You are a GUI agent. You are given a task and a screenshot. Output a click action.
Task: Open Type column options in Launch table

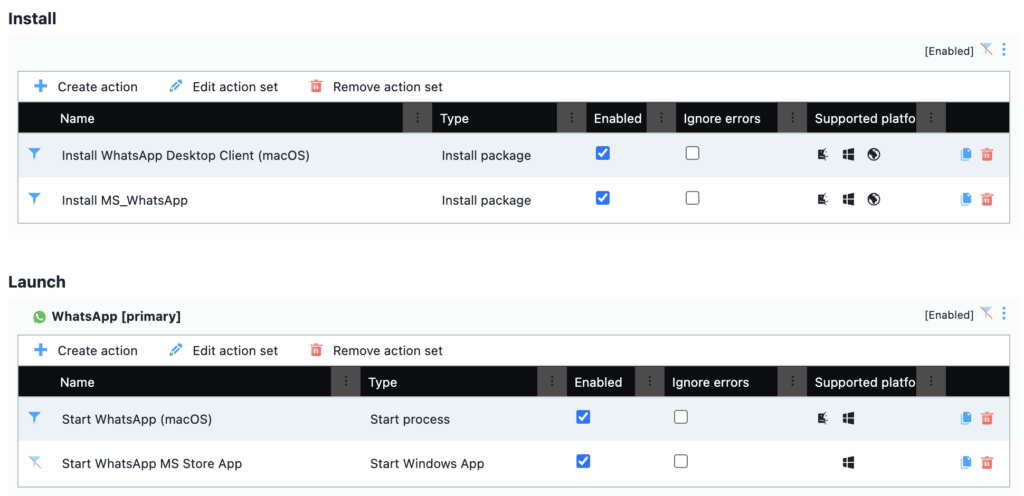551,383
